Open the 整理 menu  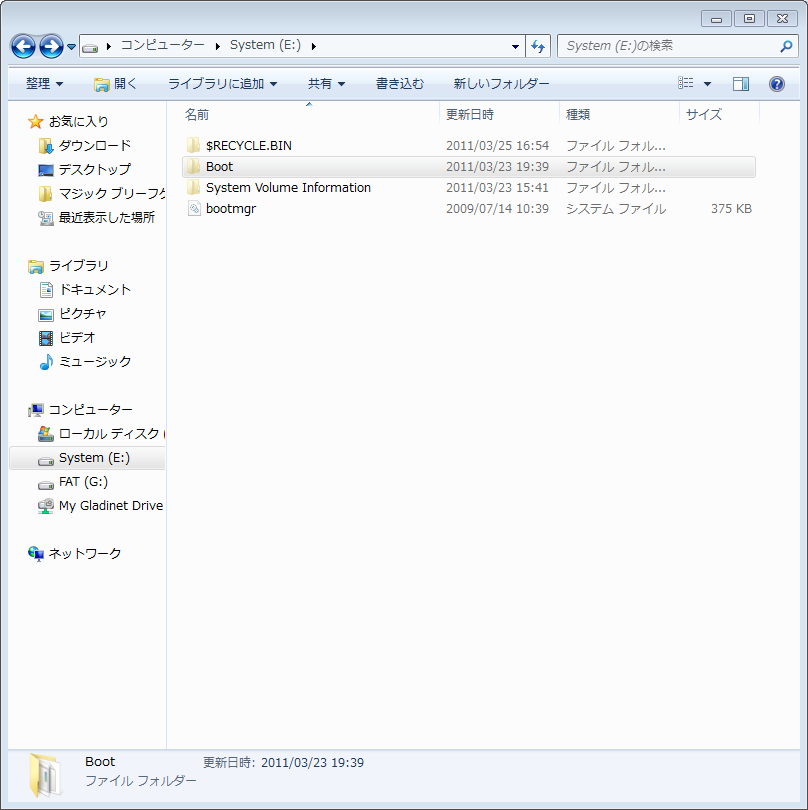(44, 84)
